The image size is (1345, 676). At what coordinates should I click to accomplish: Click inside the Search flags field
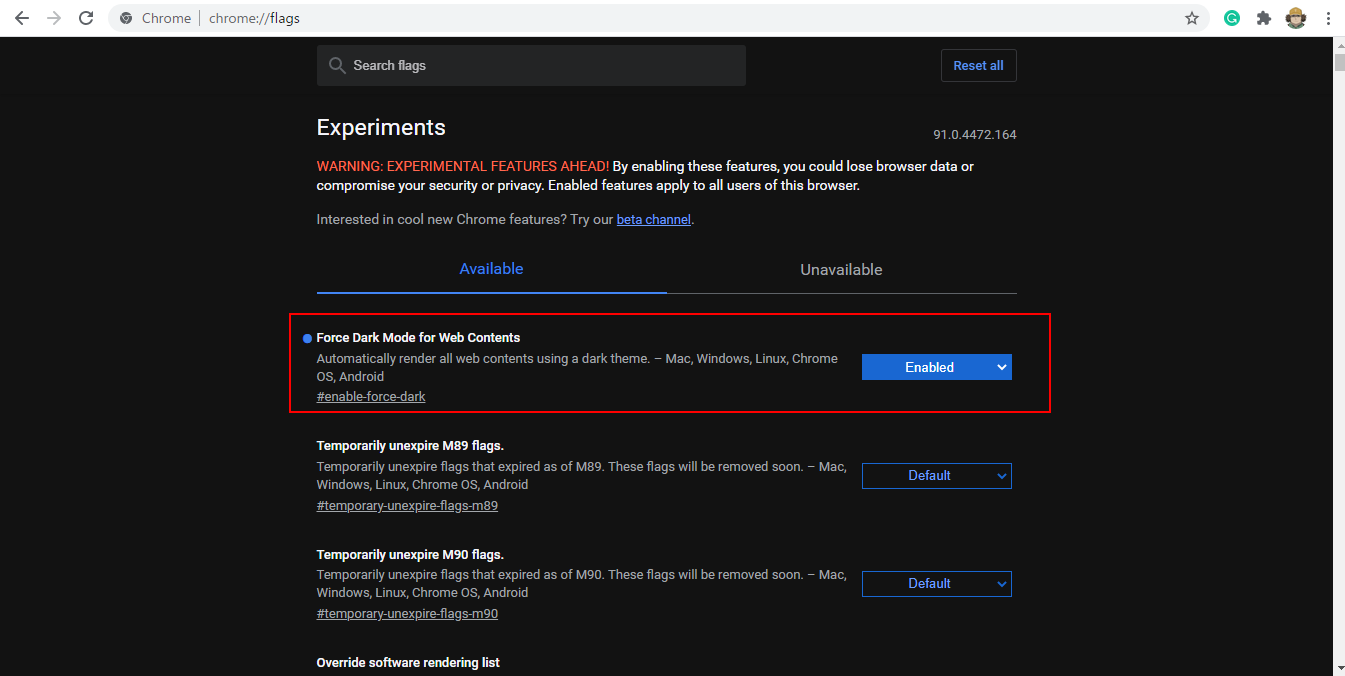click(x=530, y=65)
